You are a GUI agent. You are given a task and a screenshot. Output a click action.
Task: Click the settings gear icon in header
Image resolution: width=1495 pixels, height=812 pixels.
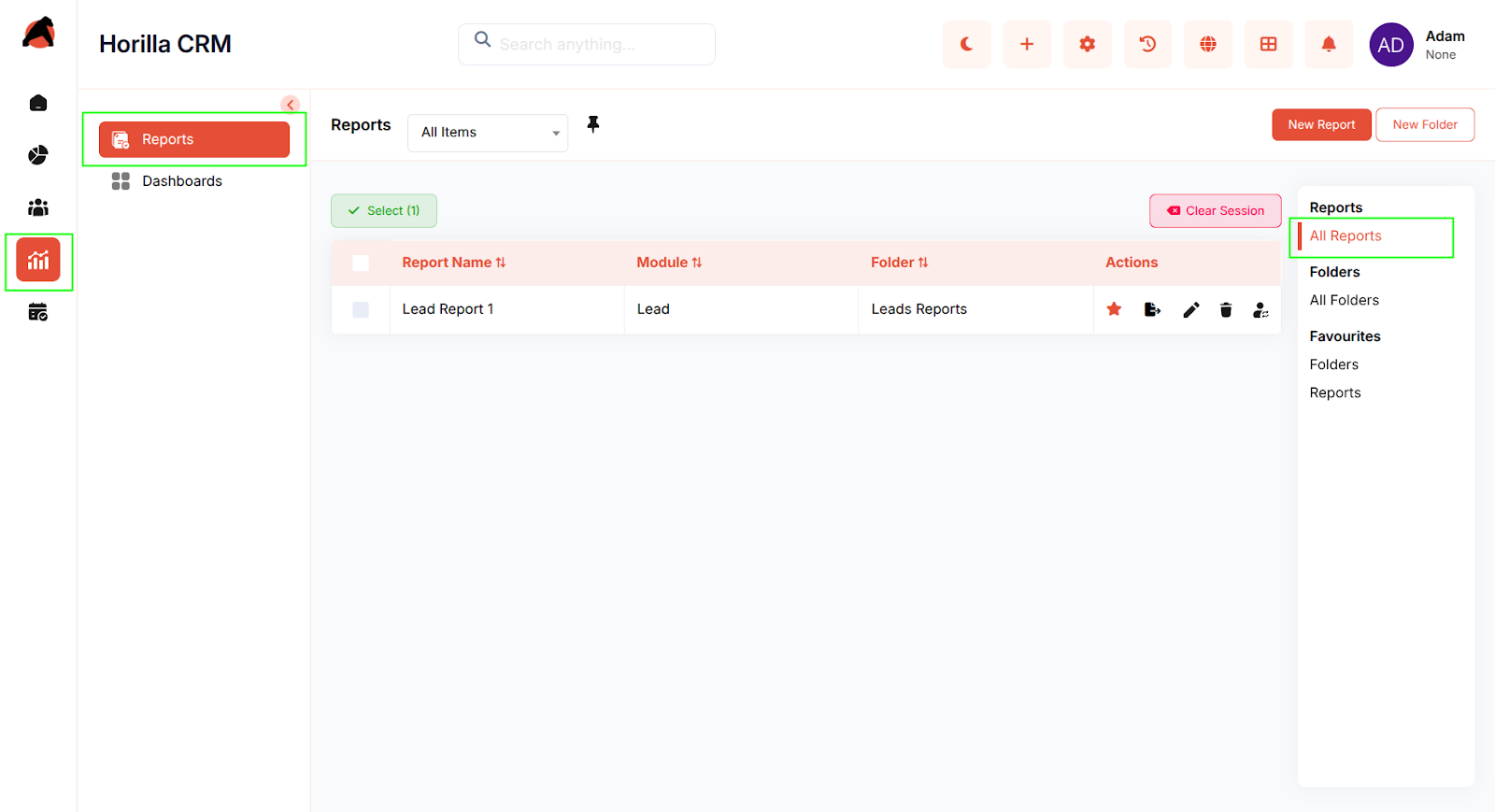coord(1087,44)
